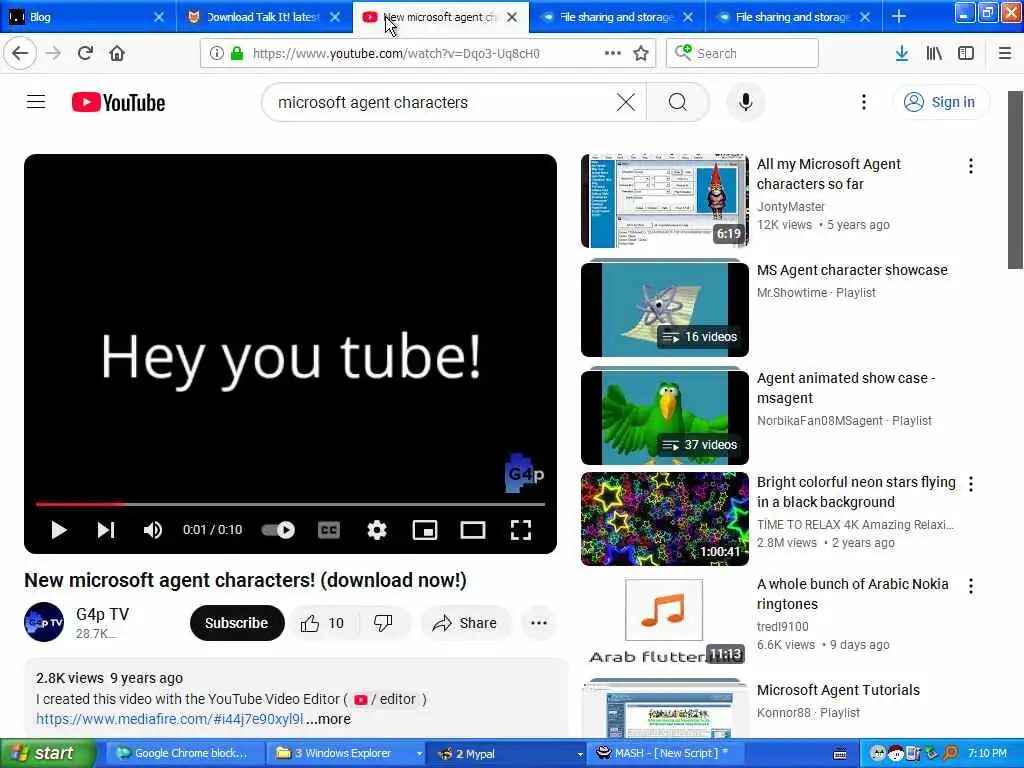Open the YouTube editor link in description
Image resolution: width=1024 pixels, height=768 pixels.
coord(385,699)
